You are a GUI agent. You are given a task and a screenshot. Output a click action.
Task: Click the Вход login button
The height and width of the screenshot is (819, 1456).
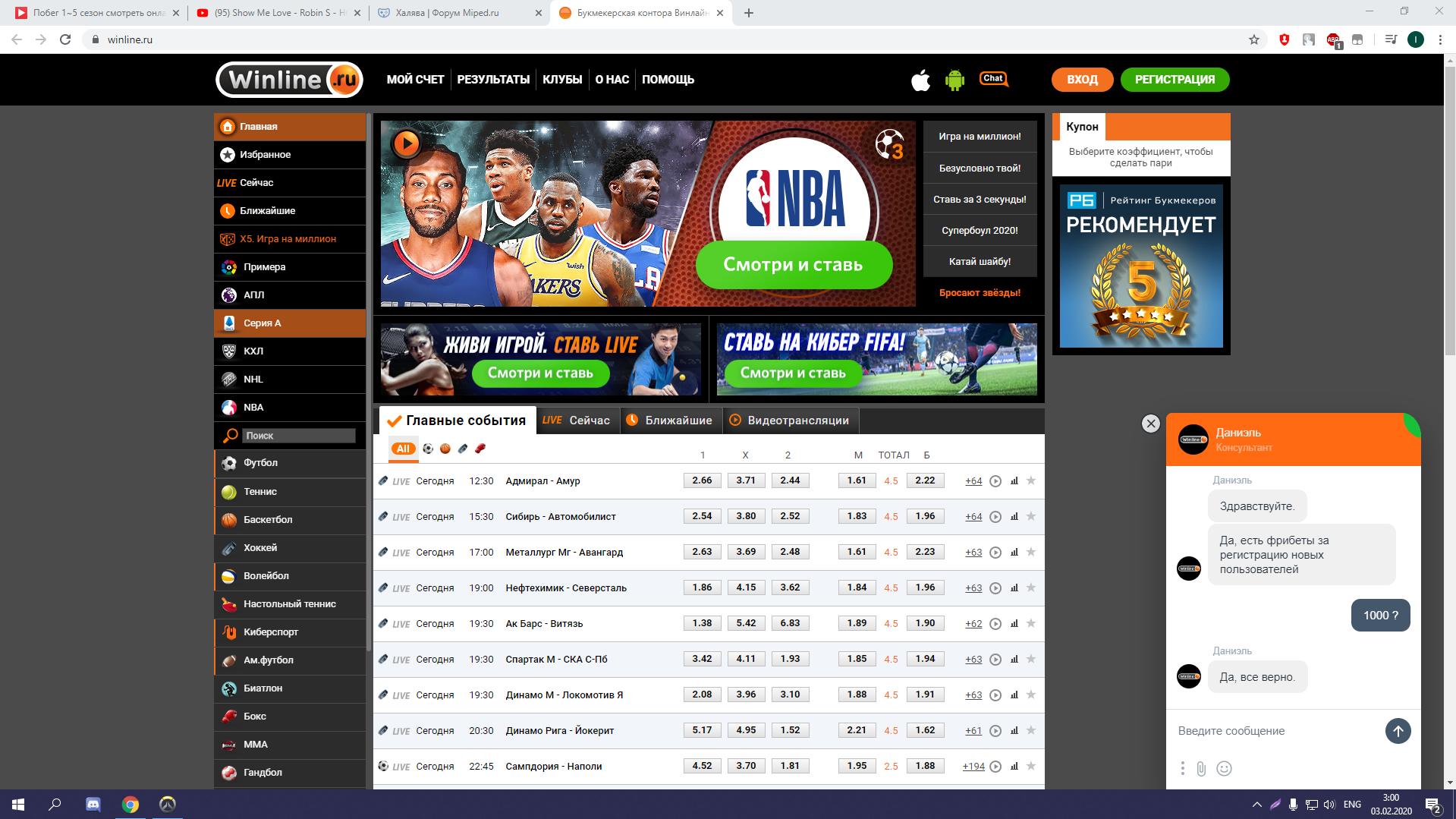point(1082,80)
